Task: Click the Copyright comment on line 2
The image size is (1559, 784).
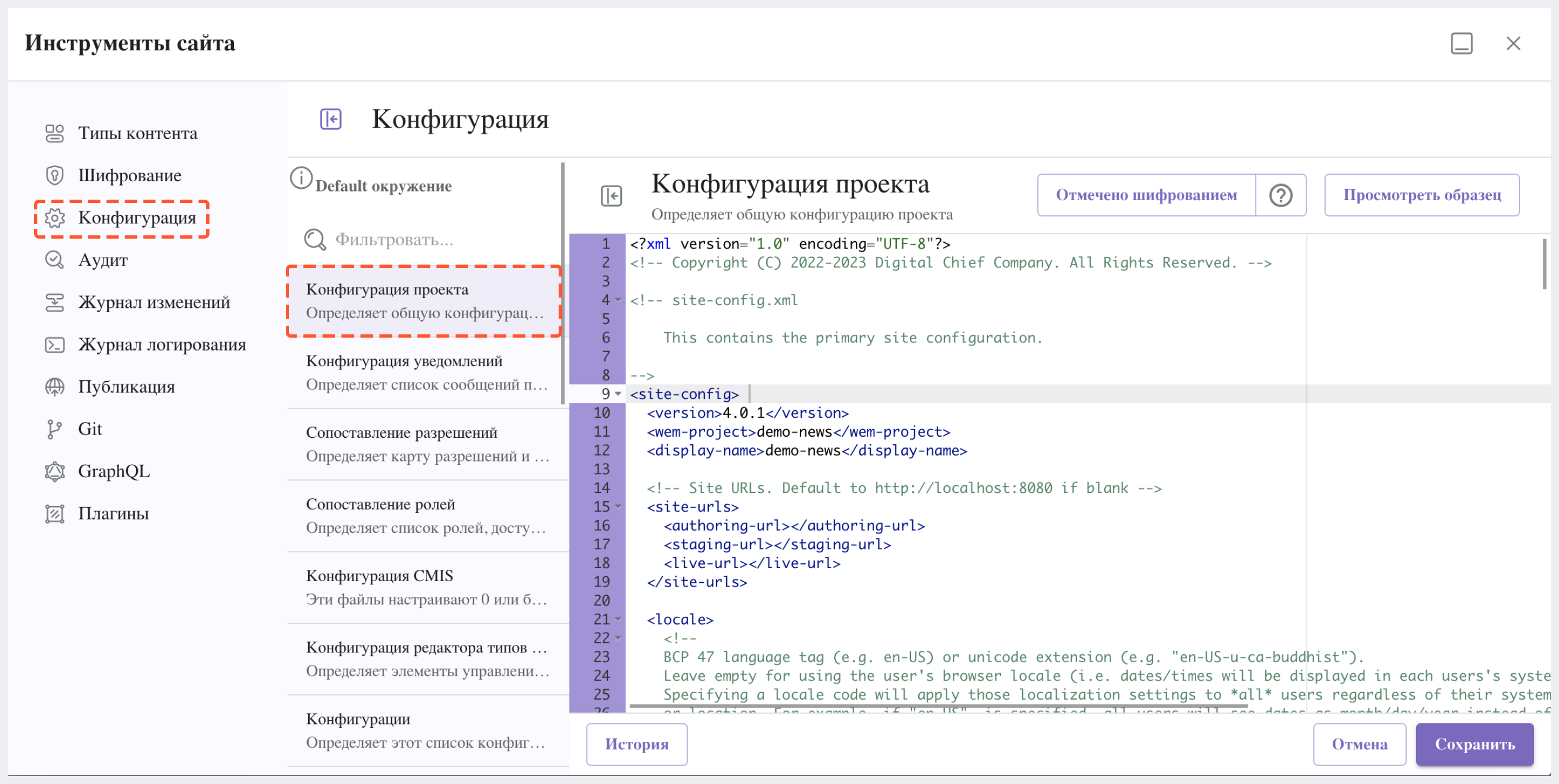Action: 951,262
